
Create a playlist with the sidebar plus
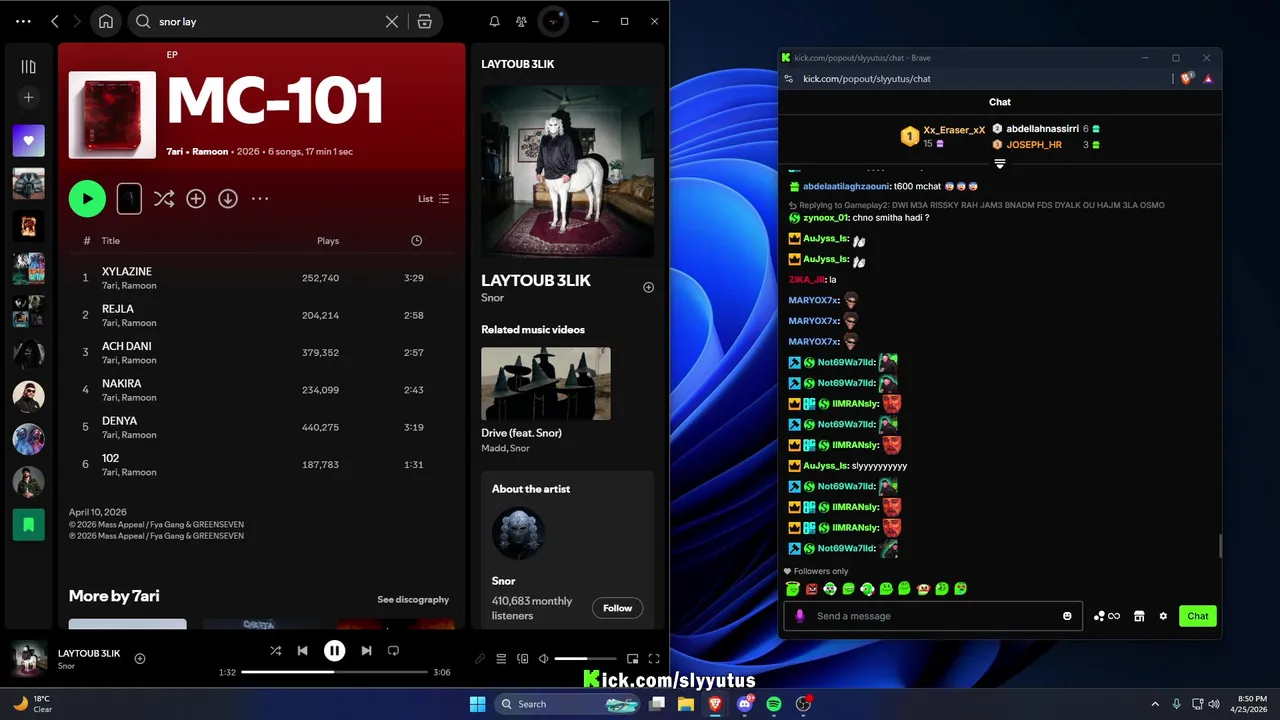pos(28,97)
